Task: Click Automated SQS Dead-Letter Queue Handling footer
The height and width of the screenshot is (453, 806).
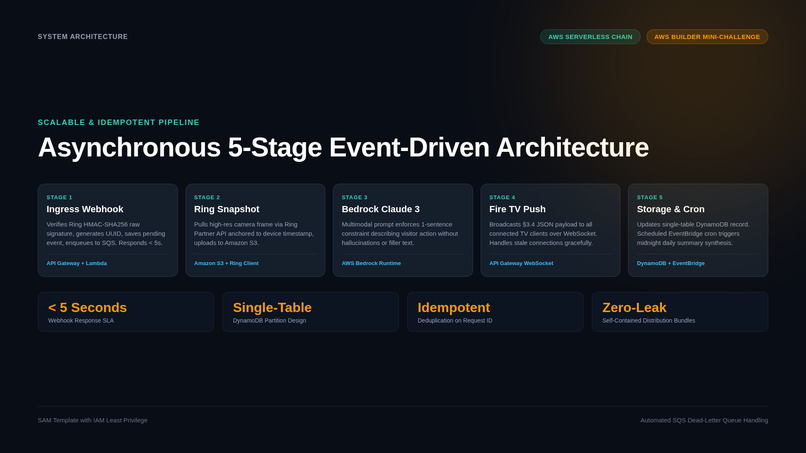Action: pos(704,421)
